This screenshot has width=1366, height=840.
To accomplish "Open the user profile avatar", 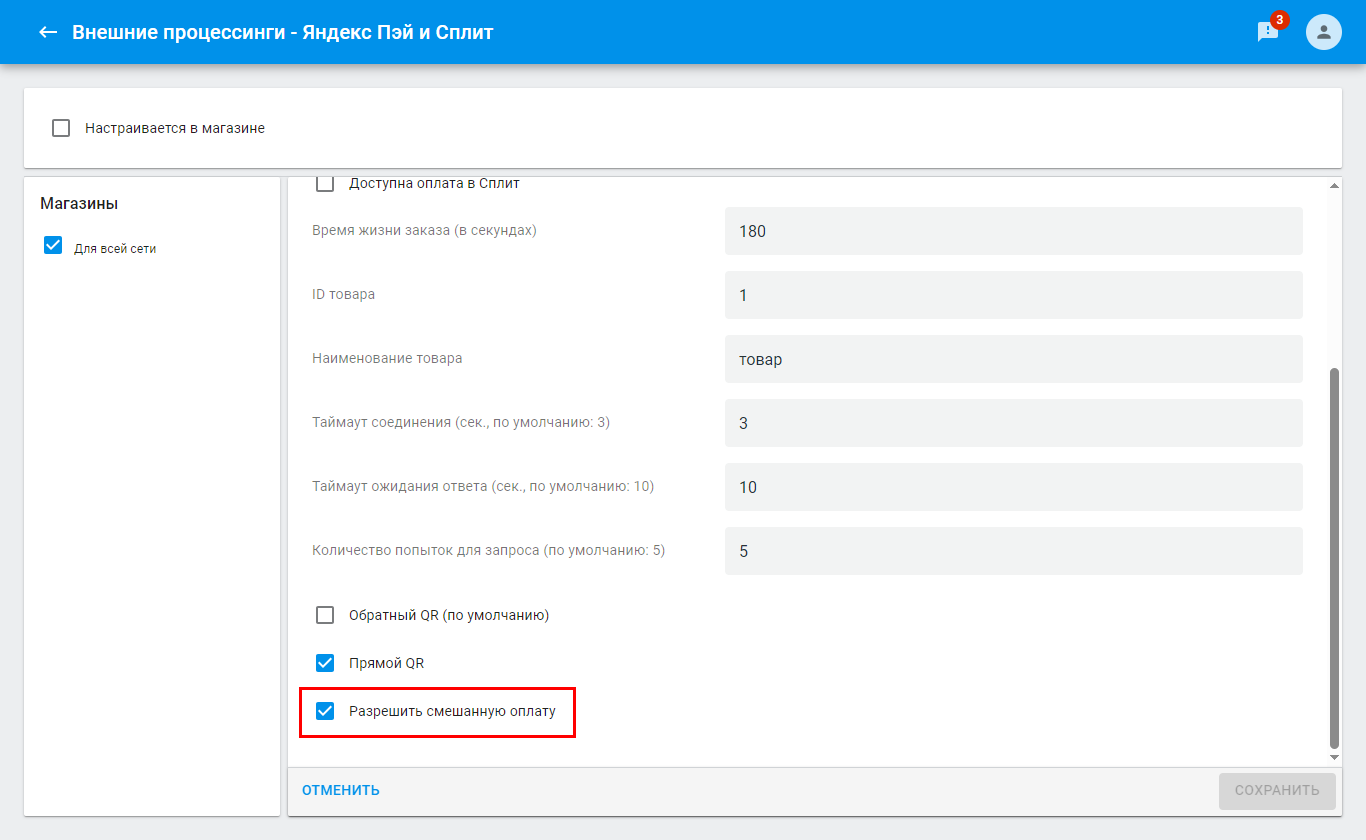I will (1324, 32).
